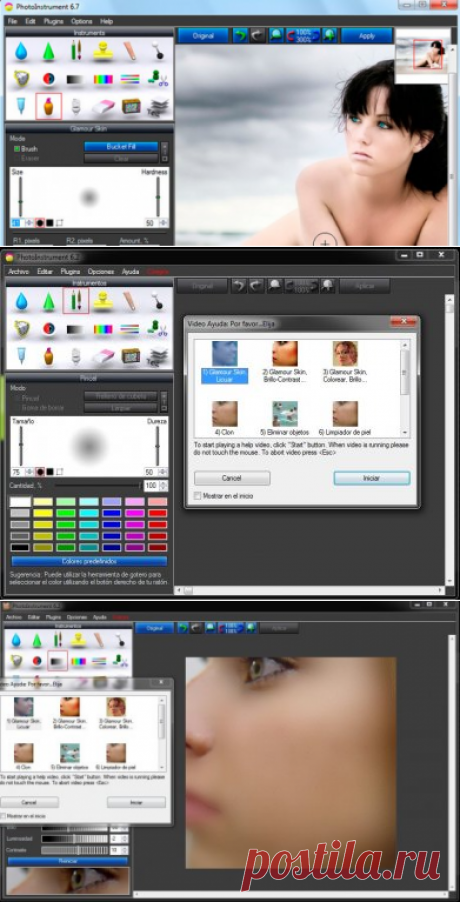Click zoom 100%/300% control in English window toolbar
Viewport: 460px width, 902px height.
304,36
